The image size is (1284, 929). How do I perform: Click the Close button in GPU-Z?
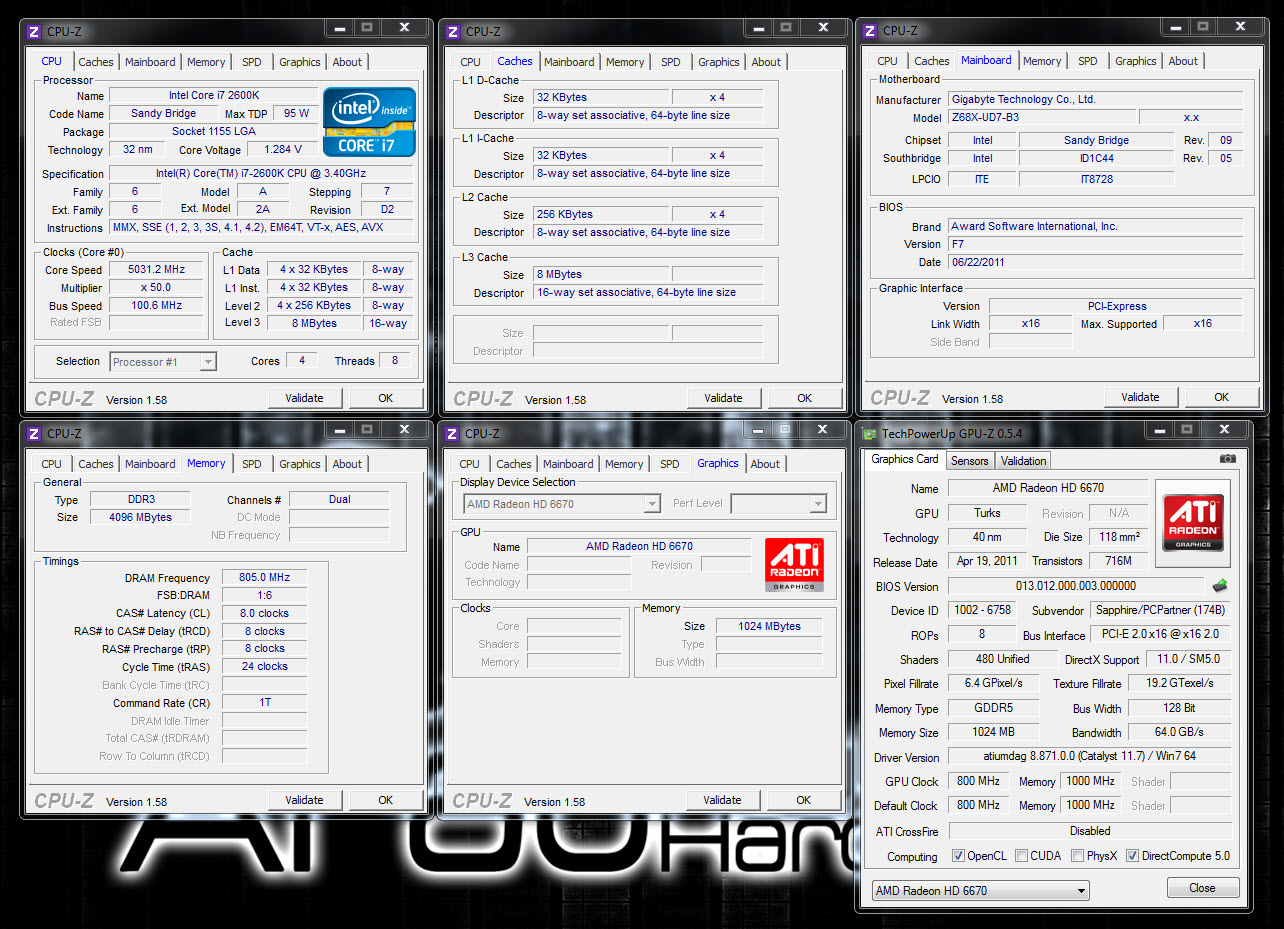click(1202, 888)
